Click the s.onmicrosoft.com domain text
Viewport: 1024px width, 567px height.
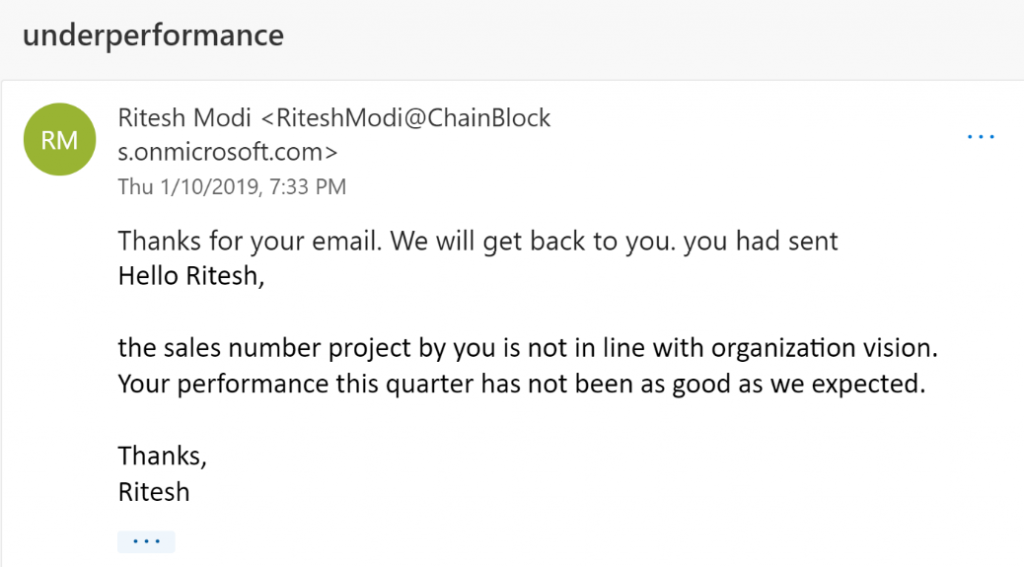click(228, 152)
